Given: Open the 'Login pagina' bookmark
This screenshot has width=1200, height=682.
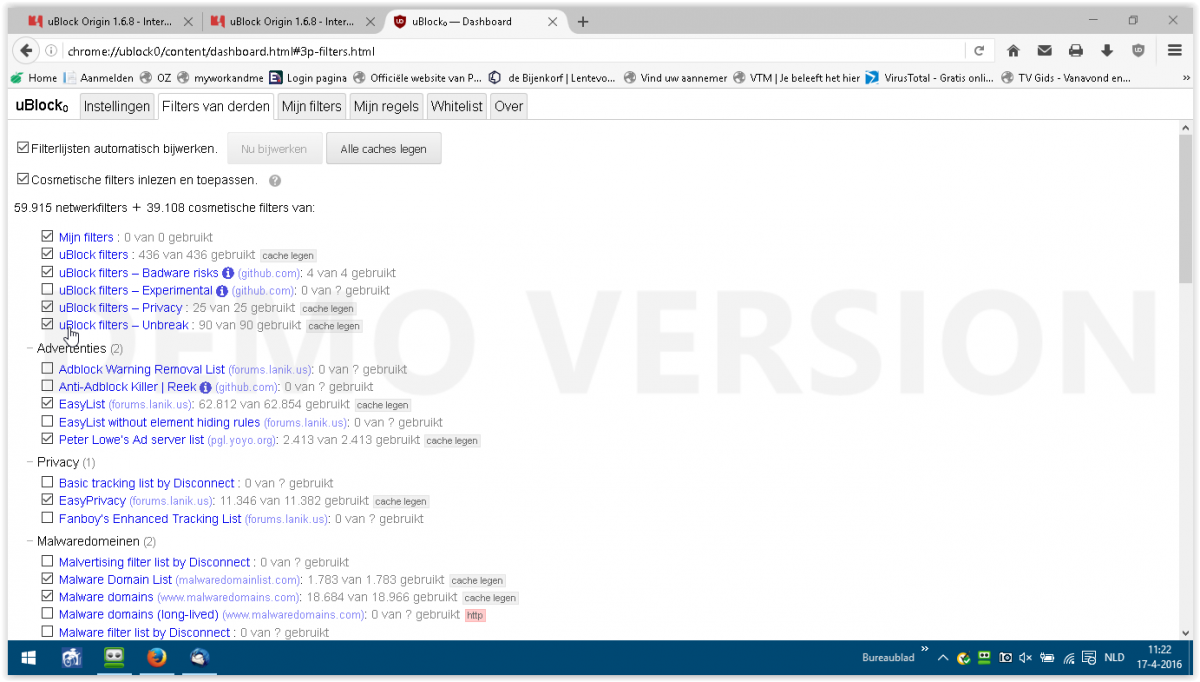Looking at the screenshot, I should click(308, 77).
